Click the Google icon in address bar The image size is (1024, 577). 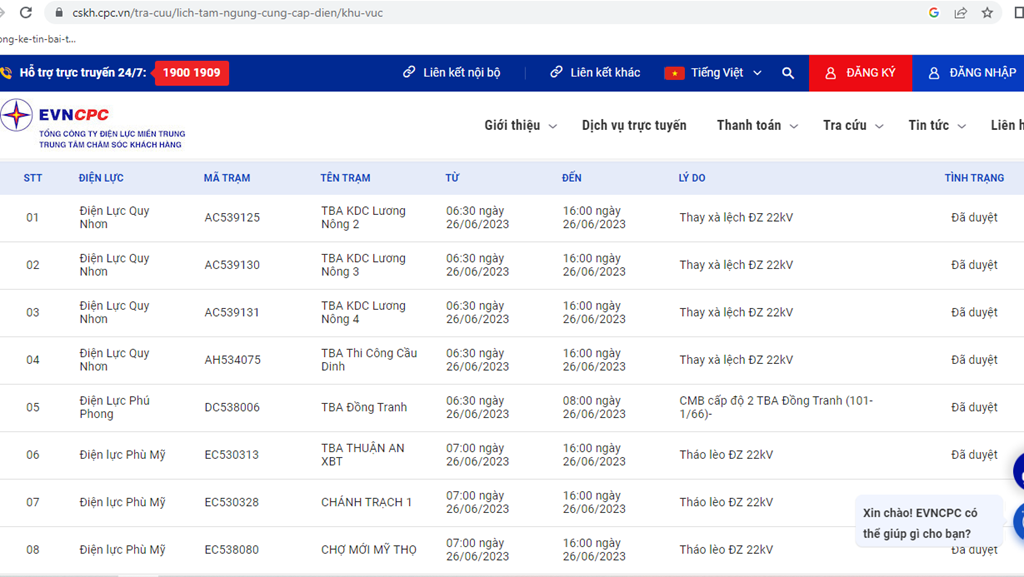pyautogui.click(x=934, y=13)
